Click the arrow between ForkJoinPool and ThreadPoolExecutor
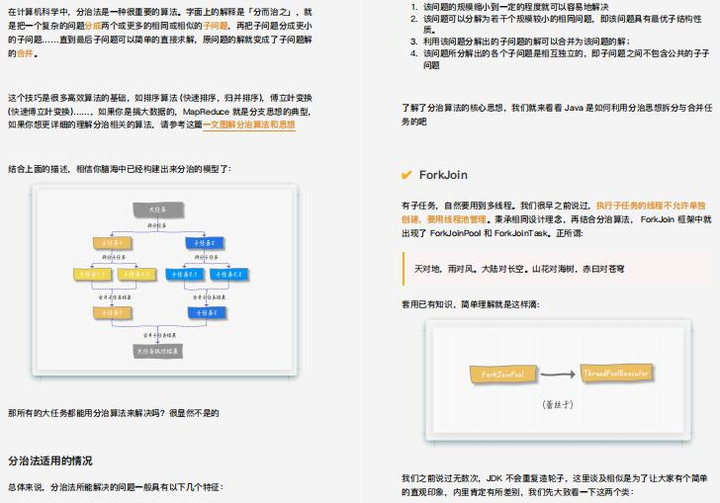 [558, 374]
